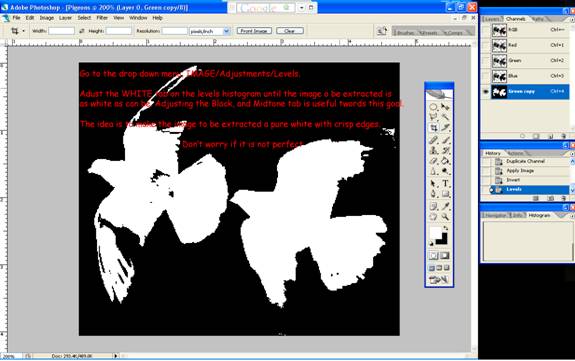This screenshot has height=361, width=575.
Task: Swap foreground and background colors
Action: 446,228
